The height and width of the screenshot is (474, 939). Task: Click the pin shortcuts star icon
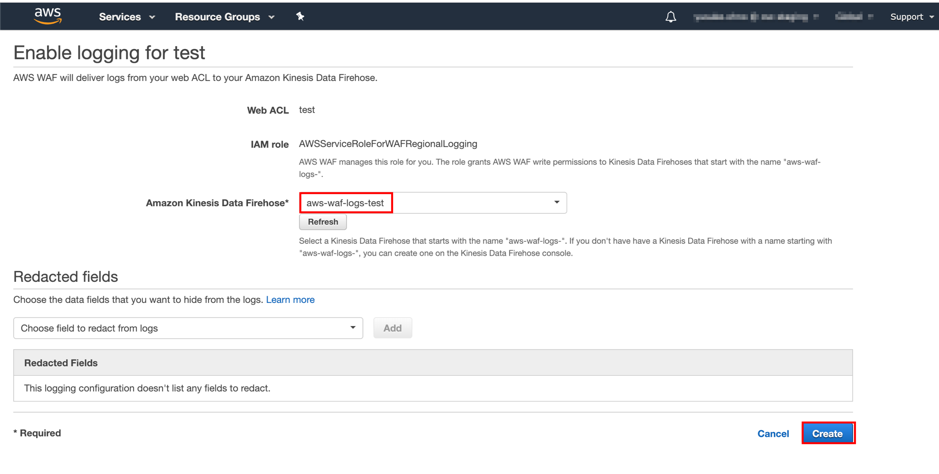(300, 17)
